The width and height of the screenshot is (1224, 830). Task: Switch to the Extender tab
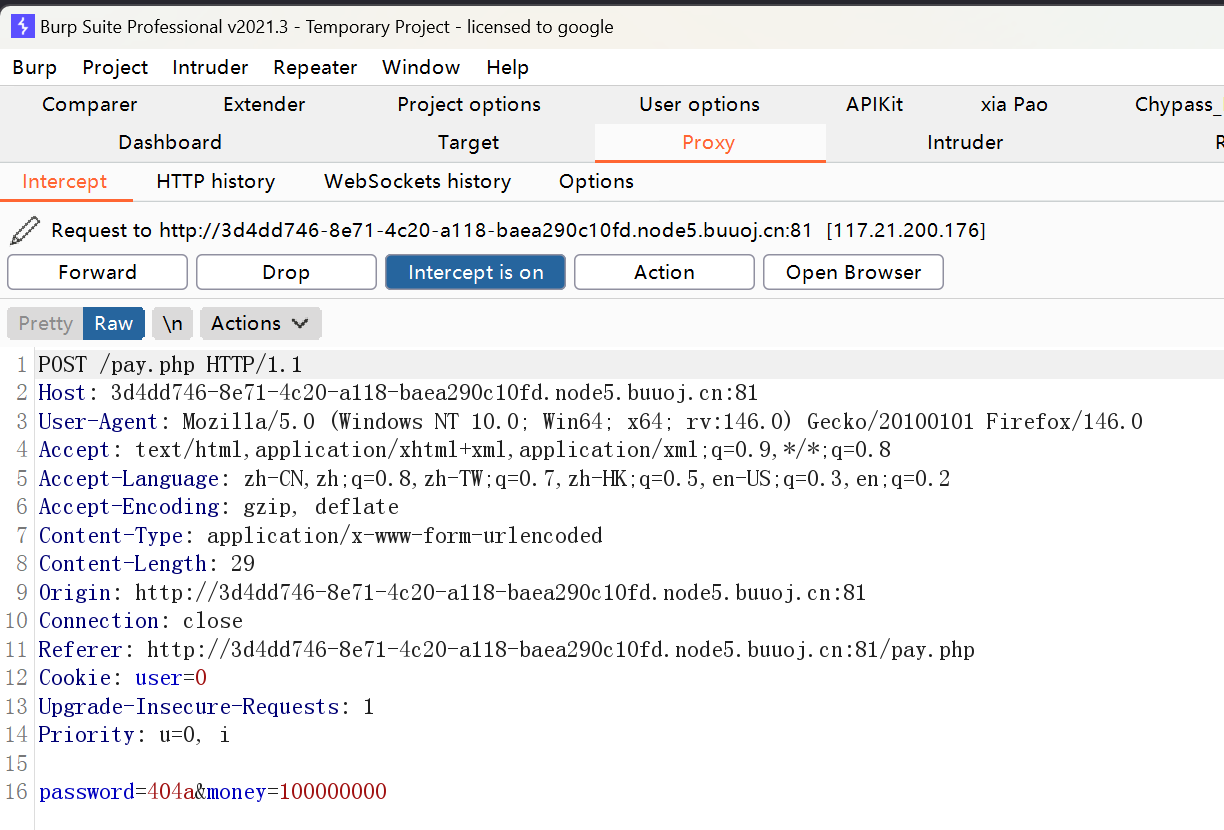(264, 104)
